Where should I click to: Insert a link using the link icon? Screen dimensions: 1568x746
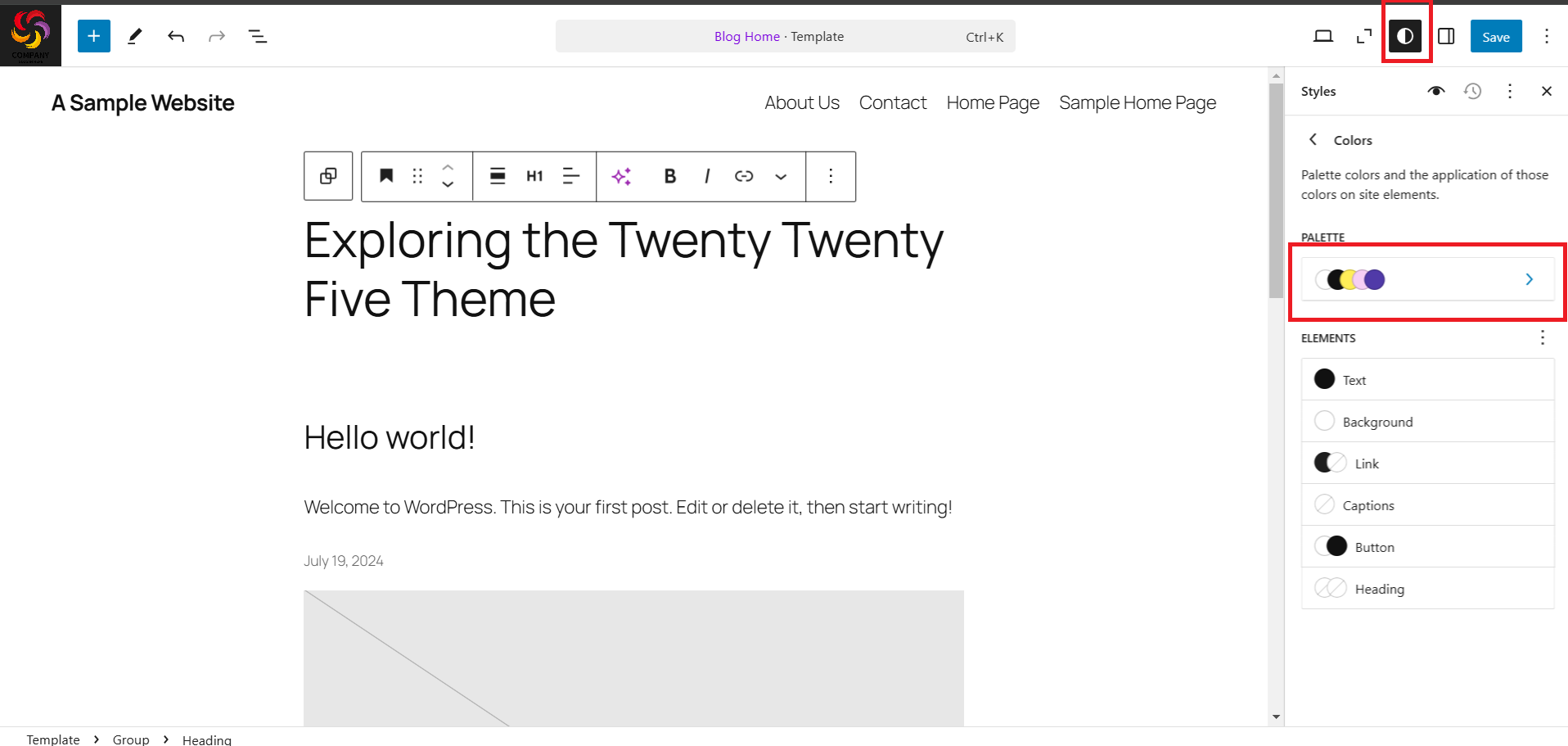tap(744, 176)
